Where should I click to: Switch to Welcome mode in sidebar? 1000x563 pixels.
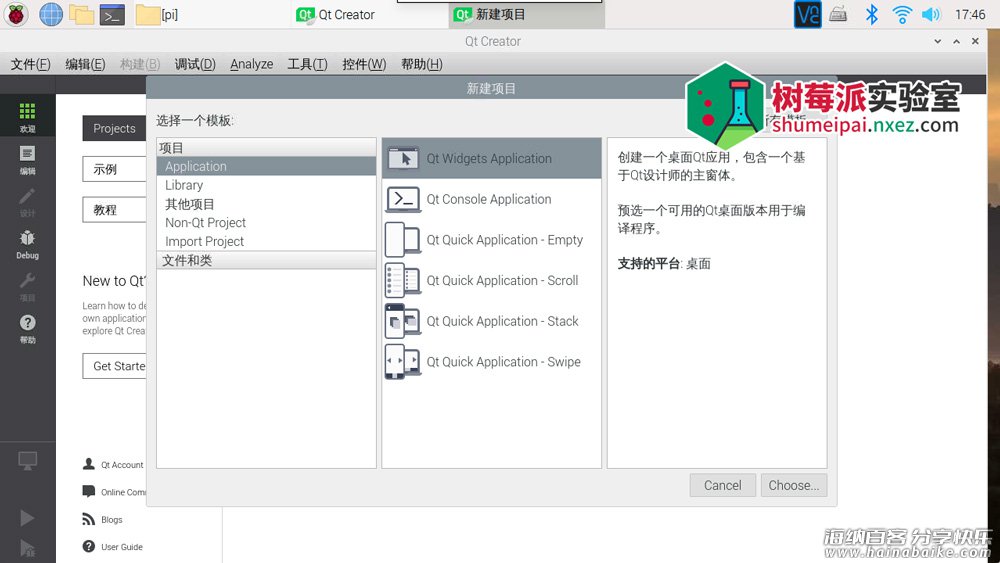[x=27, y=117]
